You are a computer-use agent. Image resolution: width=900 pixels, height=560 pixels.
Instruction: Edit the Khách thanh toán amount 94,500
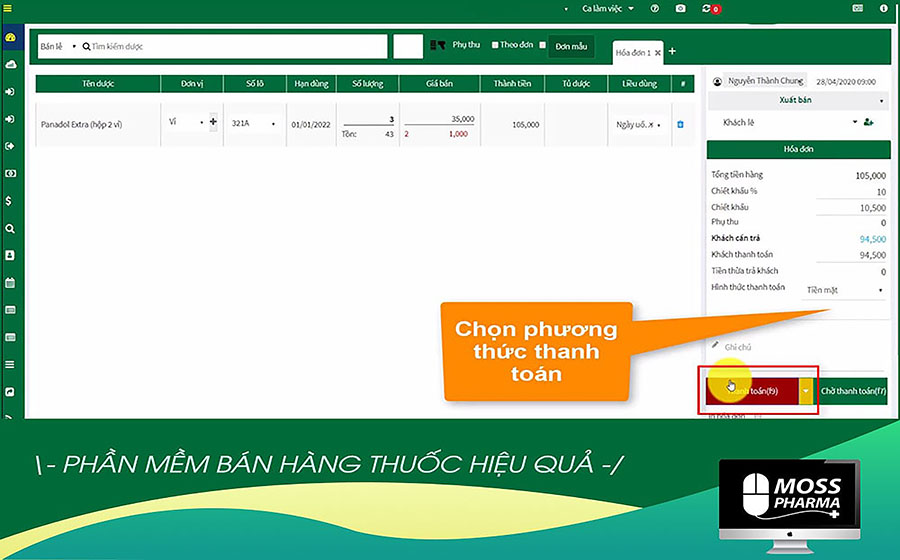[x=851, y=255]
